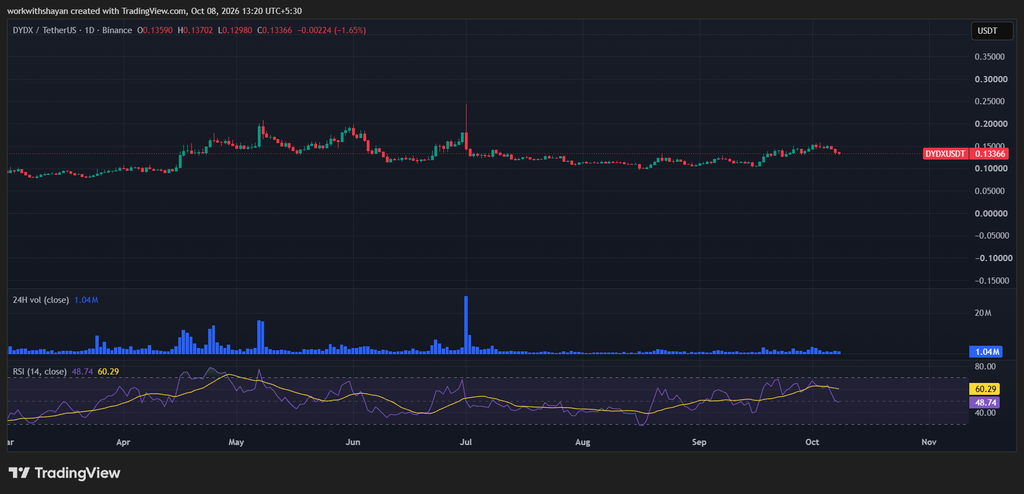Click the Jun label on time axis
This screenshot has height=494, width=1024.
pyautogui.click(x=353, y=442)
